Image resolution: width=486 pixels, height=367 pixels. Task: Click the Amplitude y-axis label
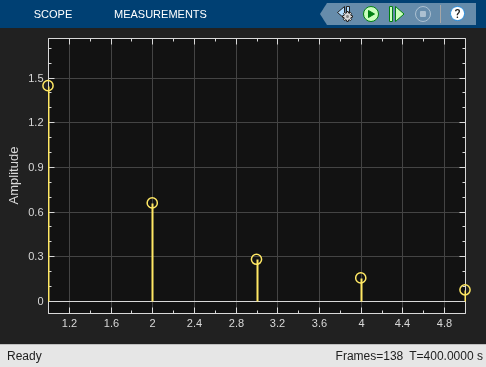[x=14, y=175]
